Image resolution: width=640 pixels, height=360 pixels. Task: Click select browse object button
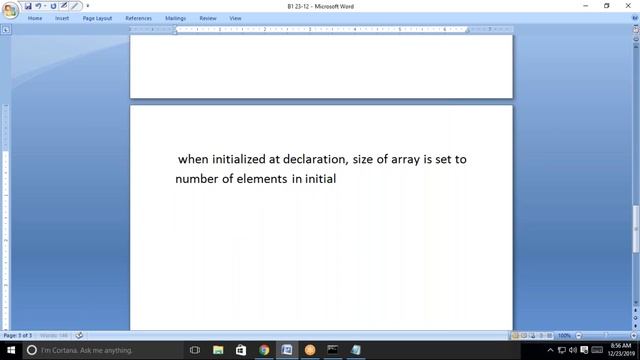click(x=636, y=318)
